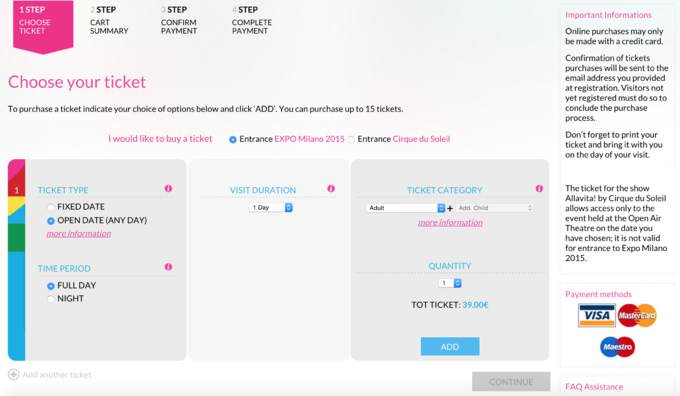This screenshot has height=396, width=680.
Task: Open the Visit Duration info icon
Action: 331,189
